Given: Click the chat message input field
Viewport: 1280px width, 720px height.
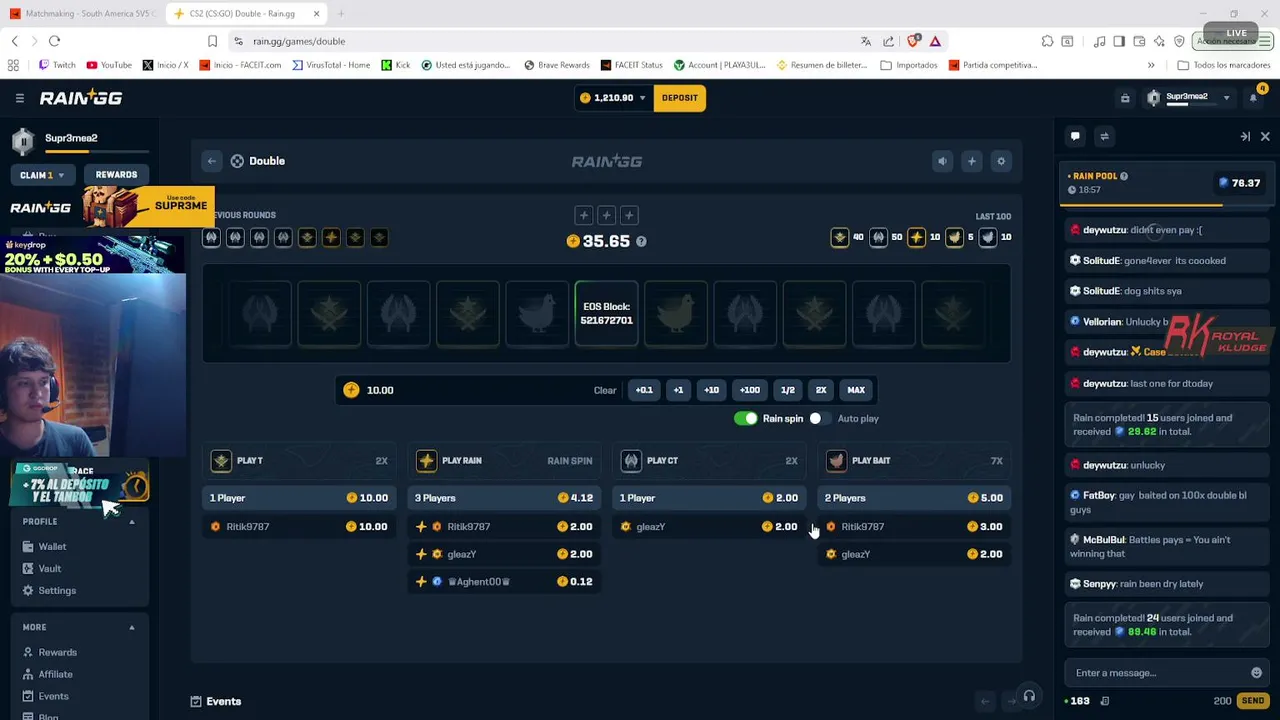Looking at the screenshot, I should point(1158,673).
